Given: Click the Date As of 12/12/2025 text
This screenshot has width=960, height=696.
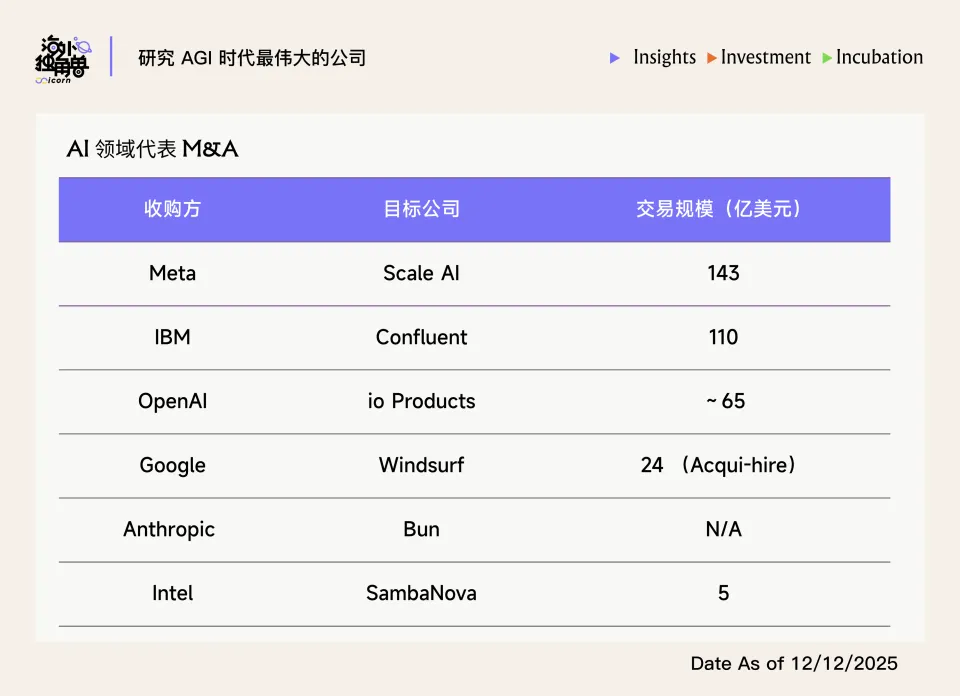Looking at the screenshot, I should [x=794, y=663].
